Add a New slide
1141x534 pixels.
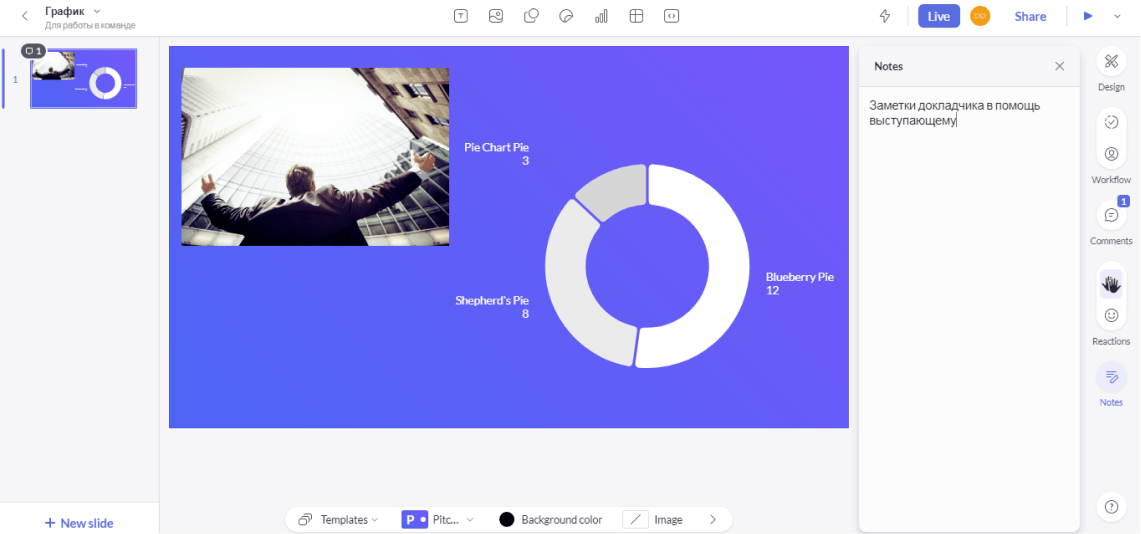click(79, 523)
